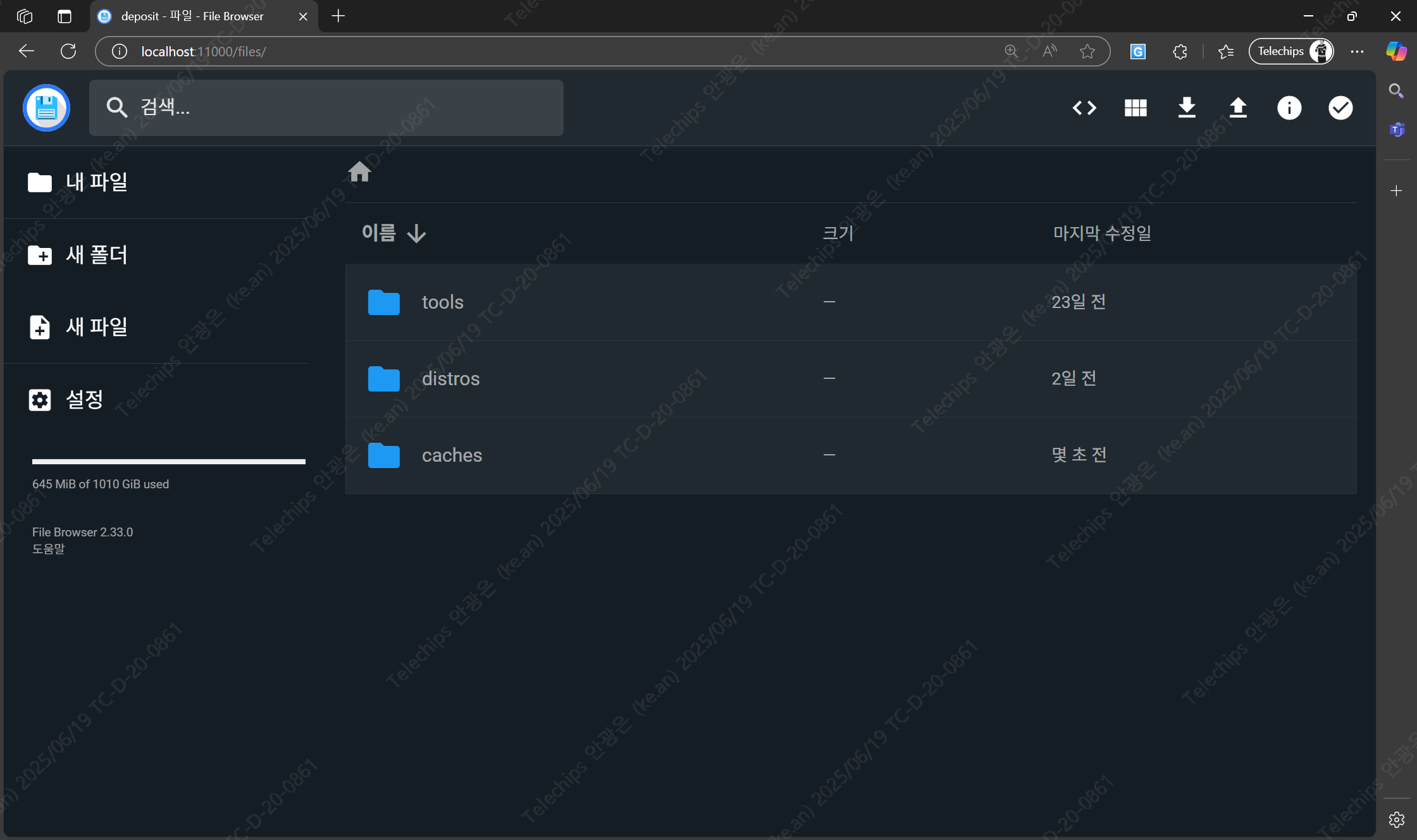Switch to grid view layout
Viewport: 1417px width, 840px height.
click(x=1135, y=108)
